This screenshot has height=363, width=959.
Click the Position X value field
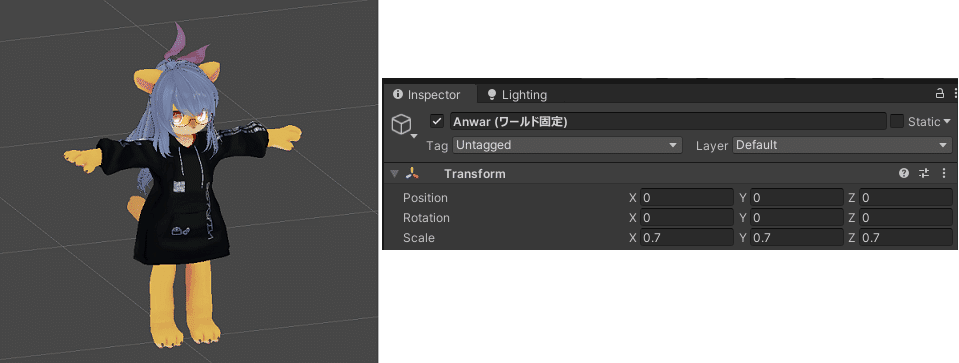[x=686, y=197]
